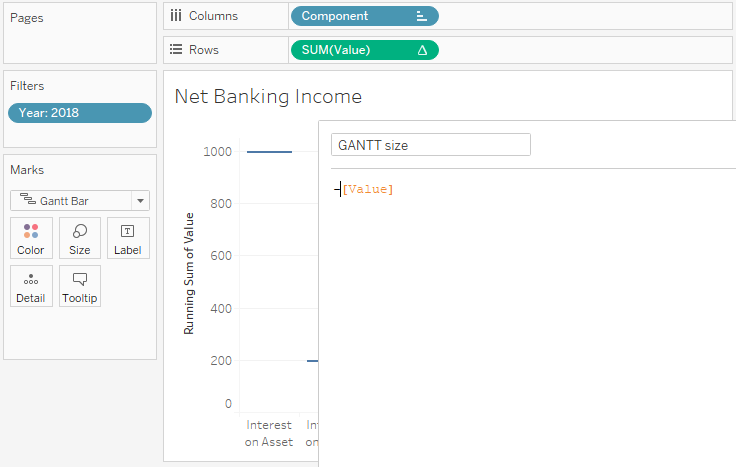Click the Rows shelf icon
This screenshot has height=467, width=736.
[x=176, y=50]
